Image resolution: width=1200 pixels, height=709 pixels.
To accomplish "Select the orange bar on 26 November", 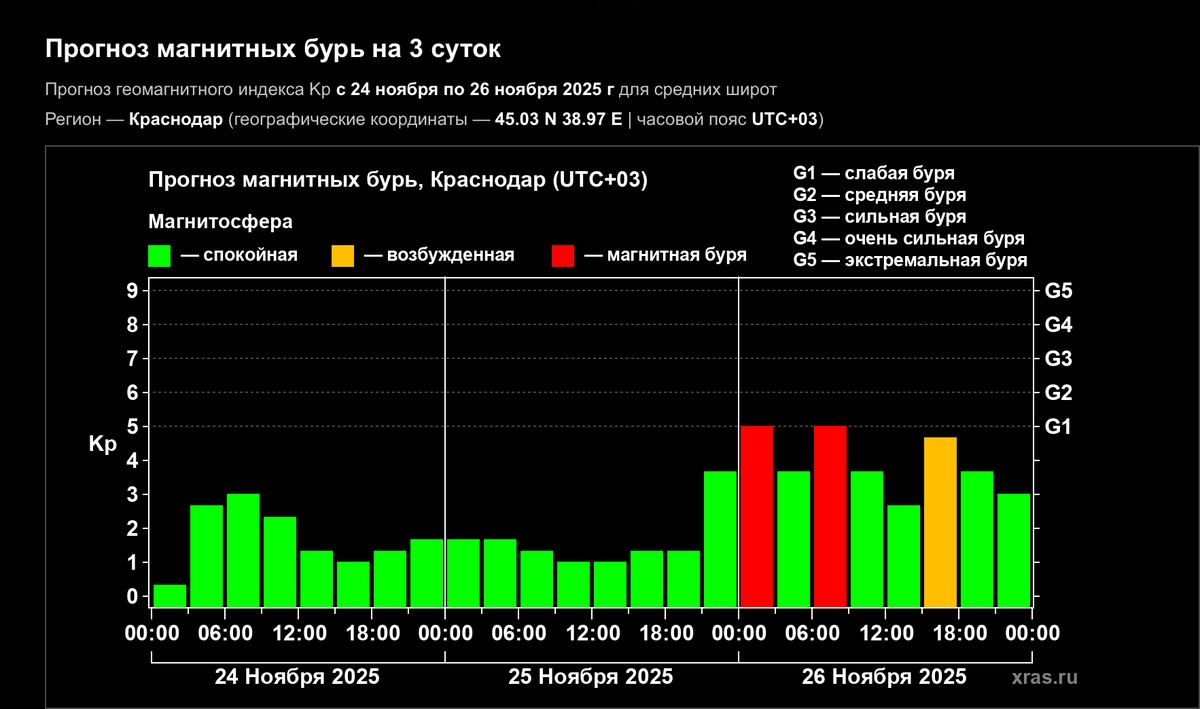I will coord(940,522).
